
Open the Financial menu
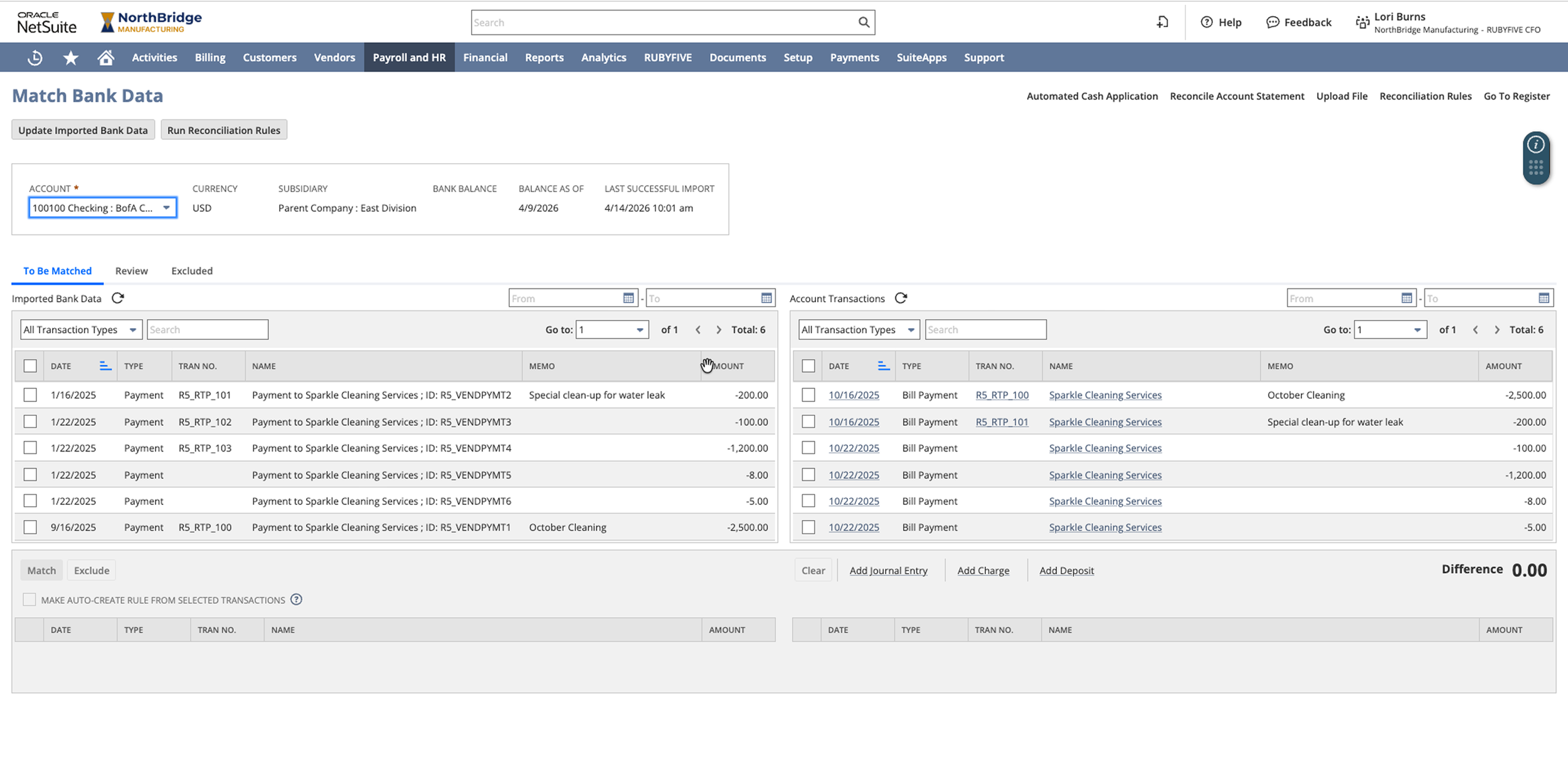[485, 58]
